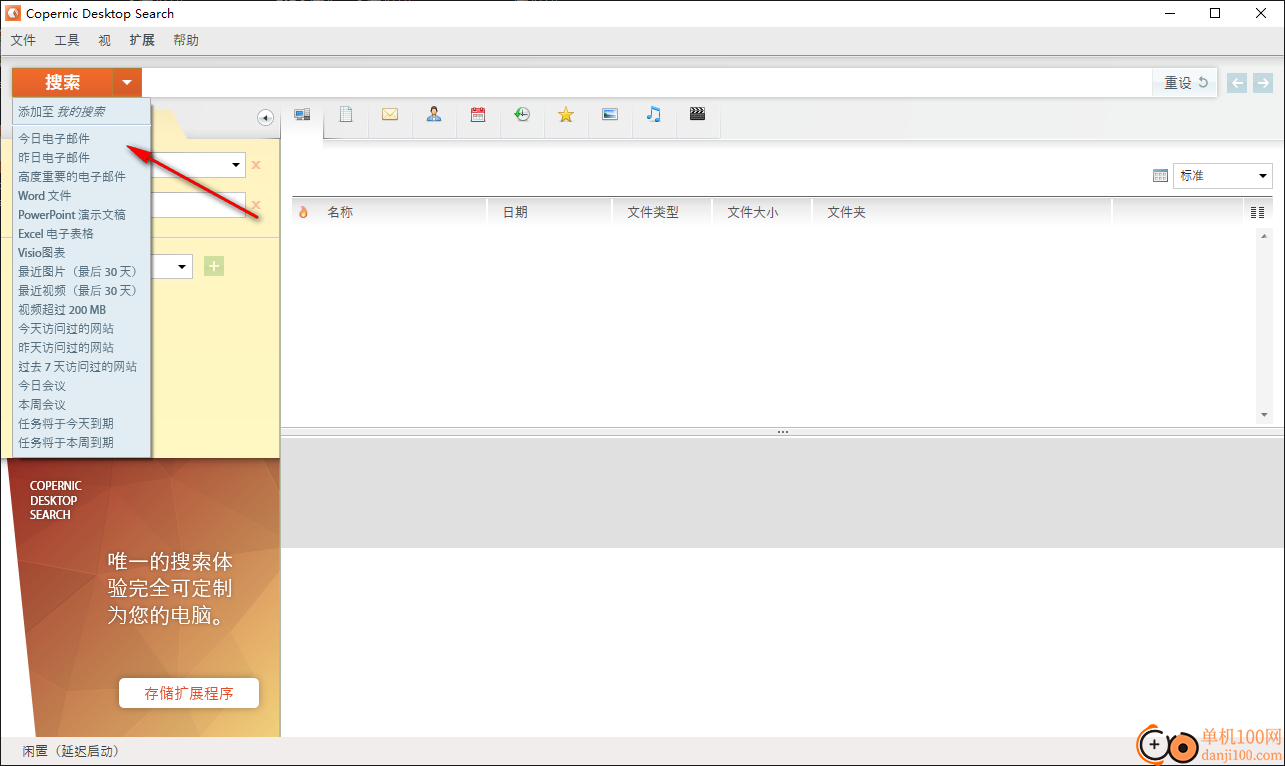Image resolution: width=1285 pixels, height=766 pixels.
Task: Expand the 标准 view dropdown
Action: (x=1262, y=176)
